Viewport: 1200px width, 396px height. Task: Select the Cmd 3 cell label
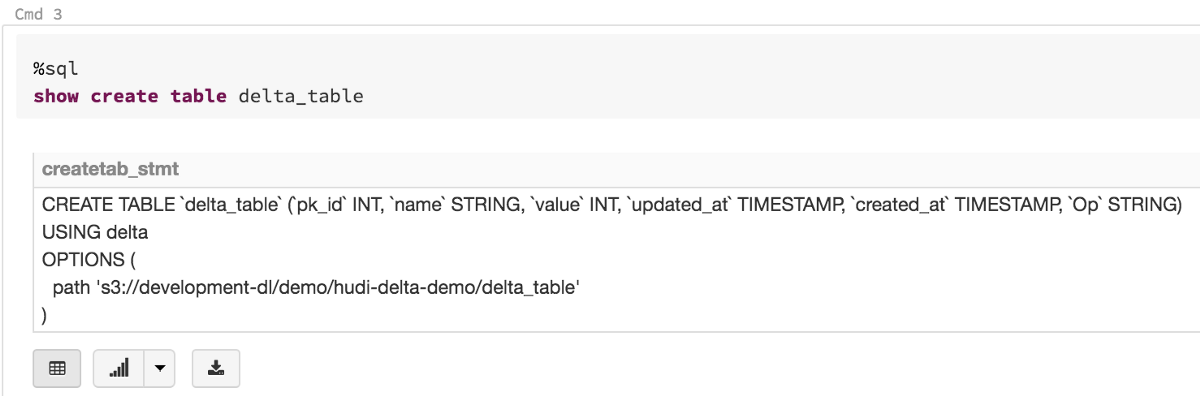tap(36, 13)
